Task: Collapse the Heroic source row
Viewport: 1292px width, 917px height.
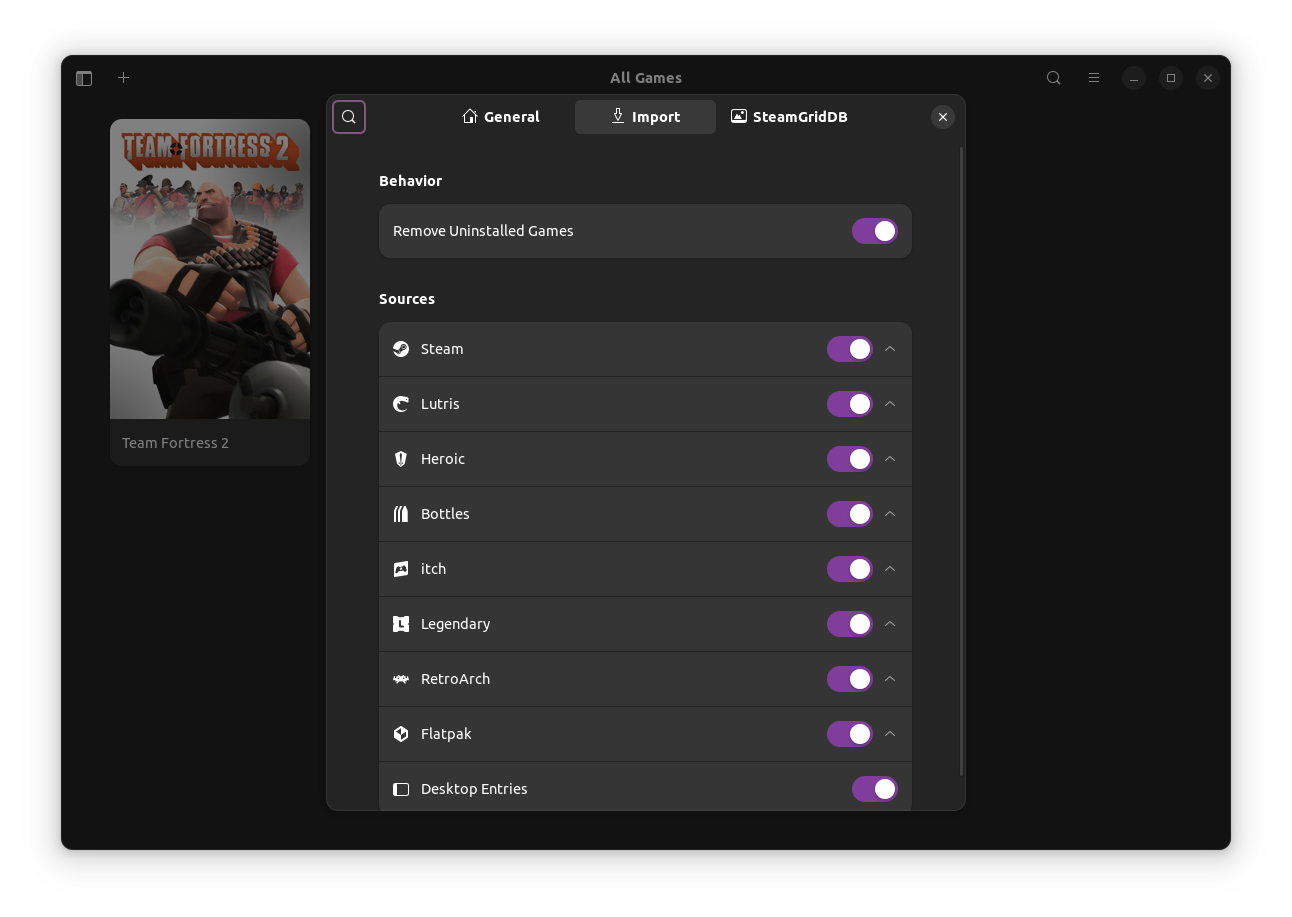Action: click(x=889, y=459)
